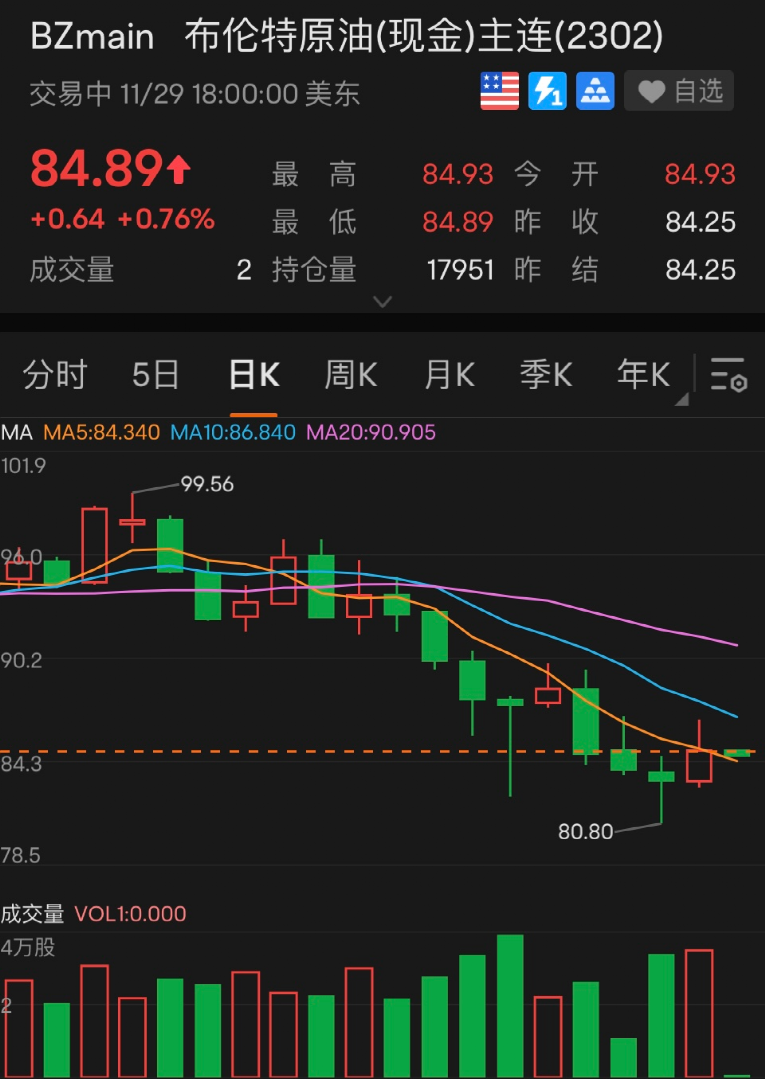Screen dimensions: 765x1079
Task: Tap the current price 84.89
Action: (96, 169)
